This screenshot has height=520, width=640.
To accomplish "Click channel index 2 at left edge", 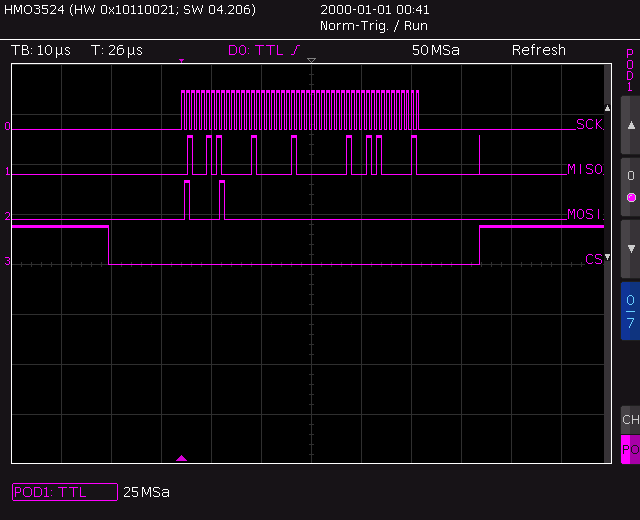I will tap(7, 216).
